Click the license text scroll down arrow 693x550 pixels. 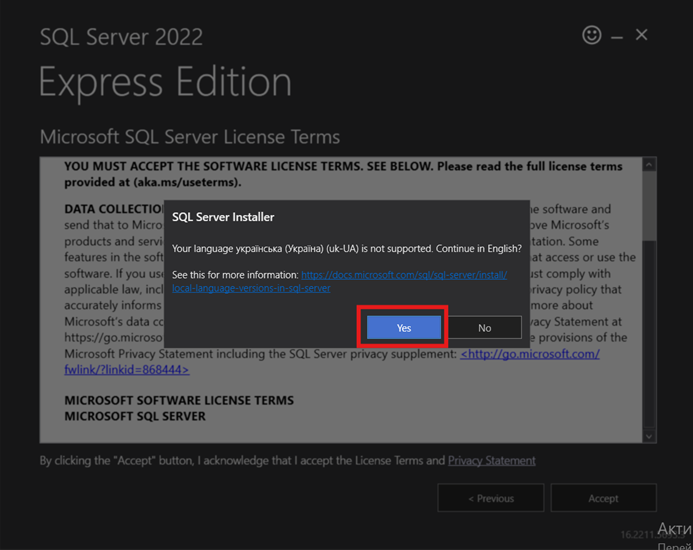(649, 436)
